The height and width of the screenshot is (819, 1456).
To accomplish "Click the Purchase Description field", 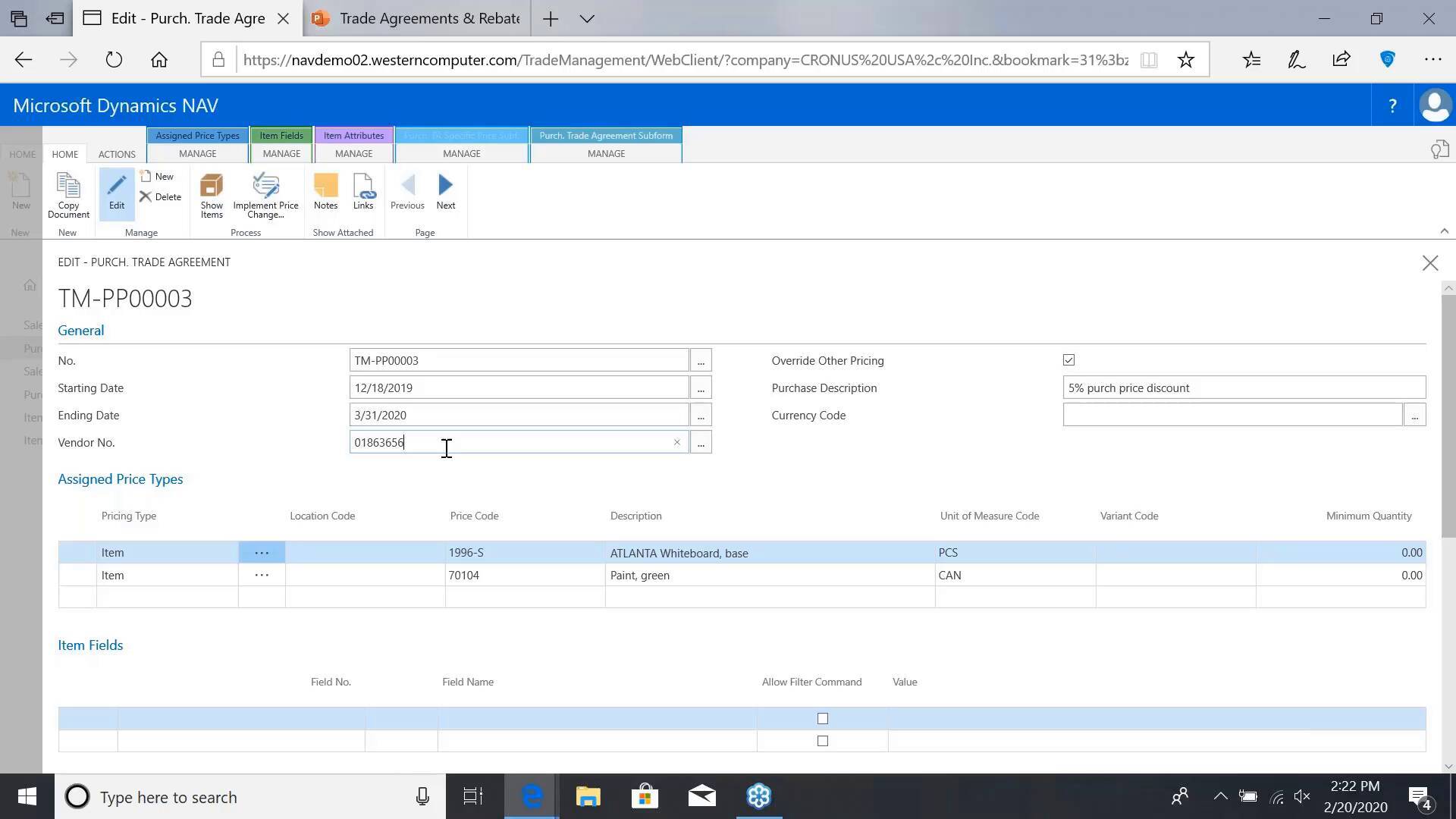I will point(1244,388).
